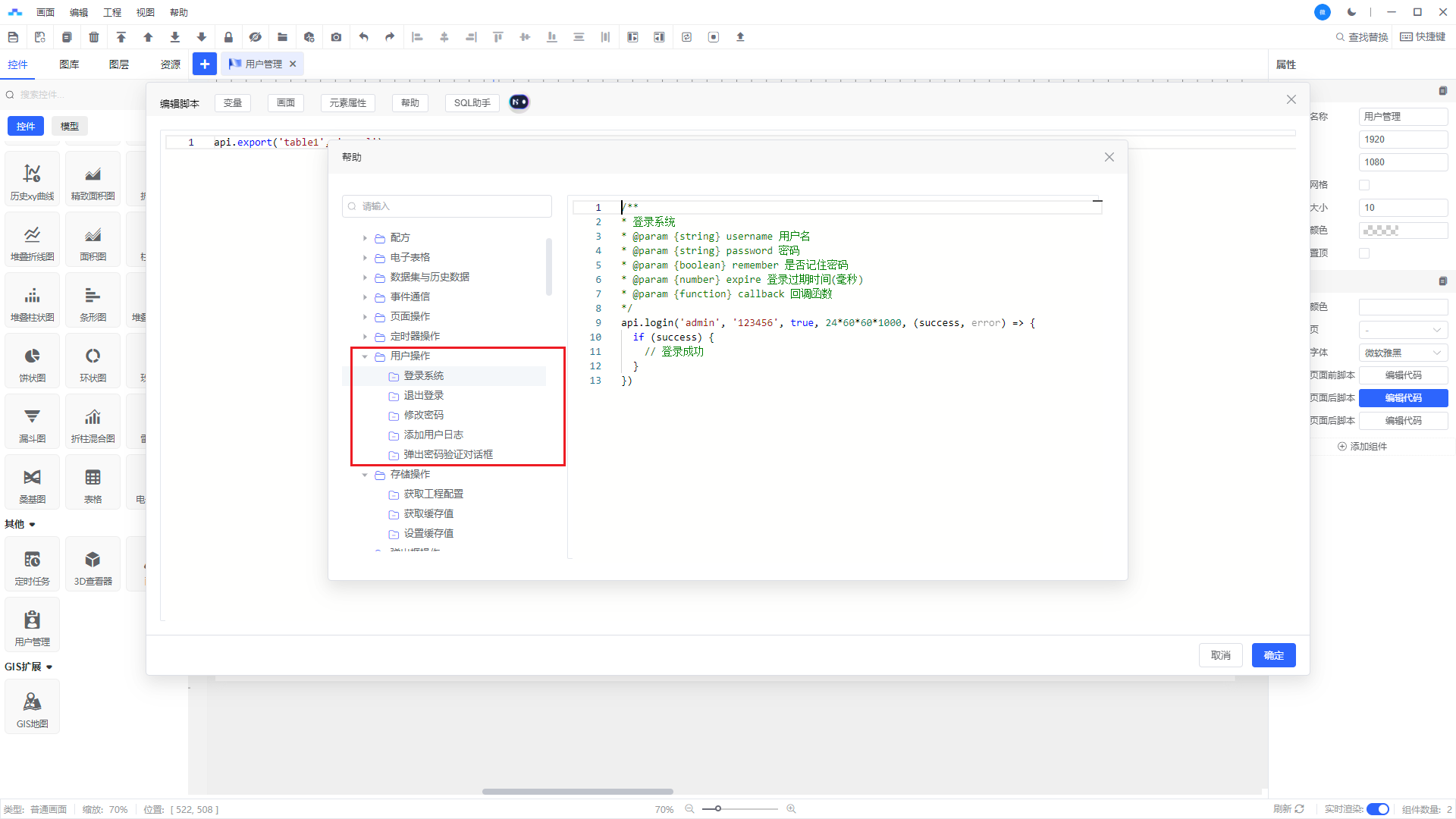This screenshot has height=819, width=1456.
Task: Click the camera screenshot icon
Action: [x=336, y=37]
